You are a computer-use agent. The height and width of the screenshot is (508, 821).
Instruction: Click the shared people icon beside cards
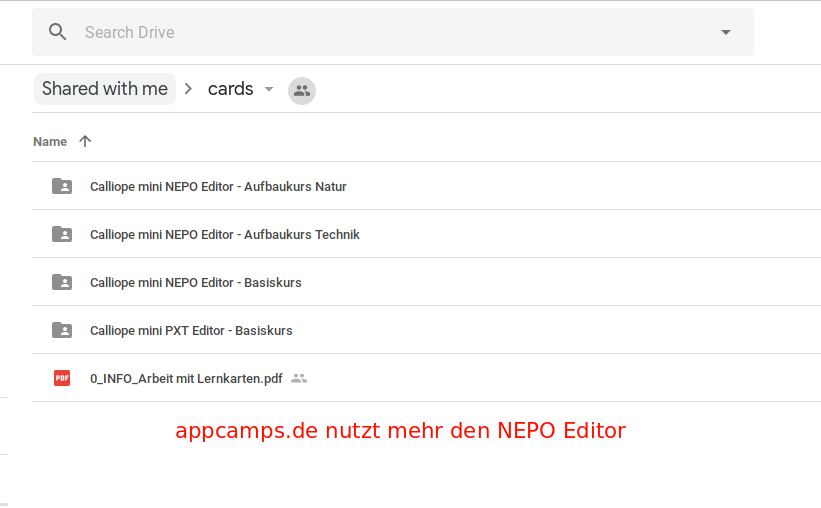[x=302, y=91]
